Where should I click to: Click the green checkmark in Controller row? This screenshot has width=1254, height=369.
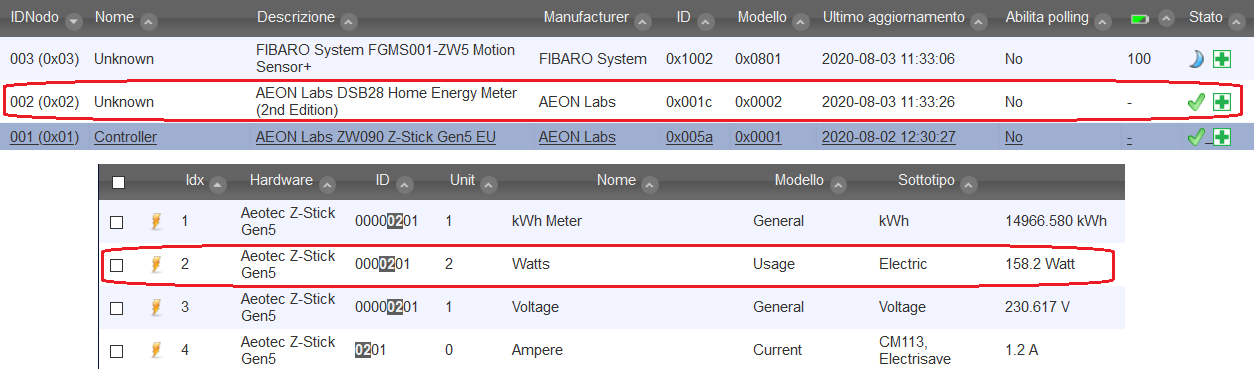point(1196,137)
